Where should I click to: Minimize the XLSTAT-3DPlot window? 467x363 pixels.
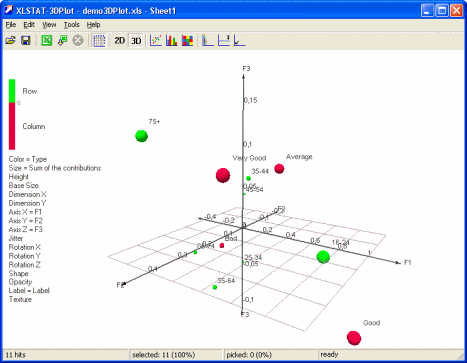(427, 11)
